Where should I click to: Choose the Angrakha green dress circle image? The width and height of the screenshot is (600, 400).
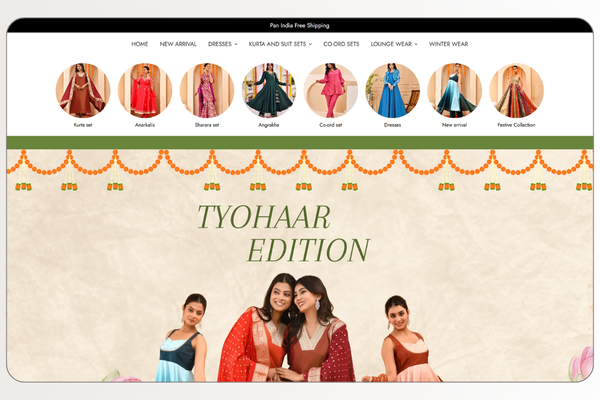click(x=269, y=91)
